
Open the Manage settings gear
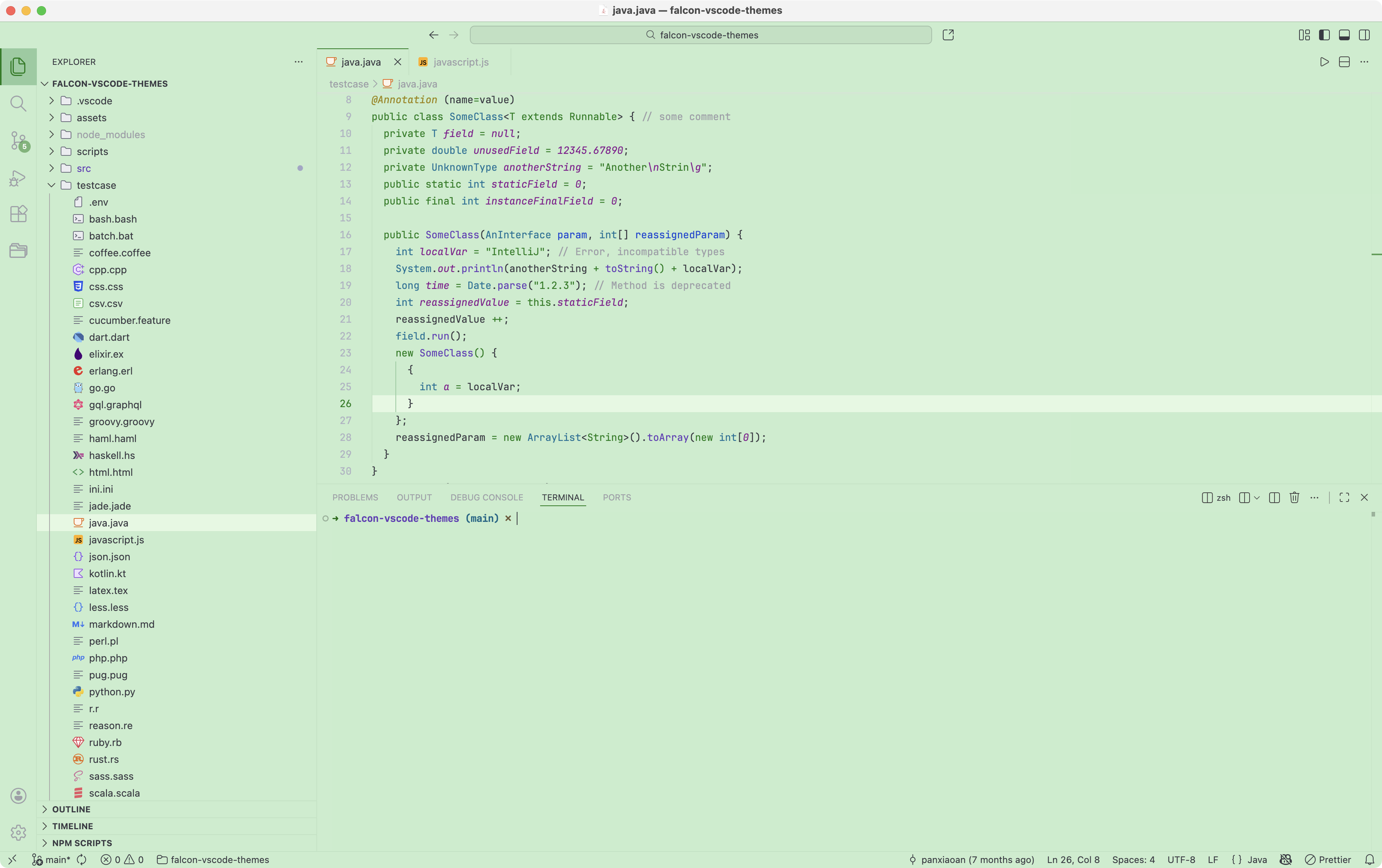(x=18, y=832)
